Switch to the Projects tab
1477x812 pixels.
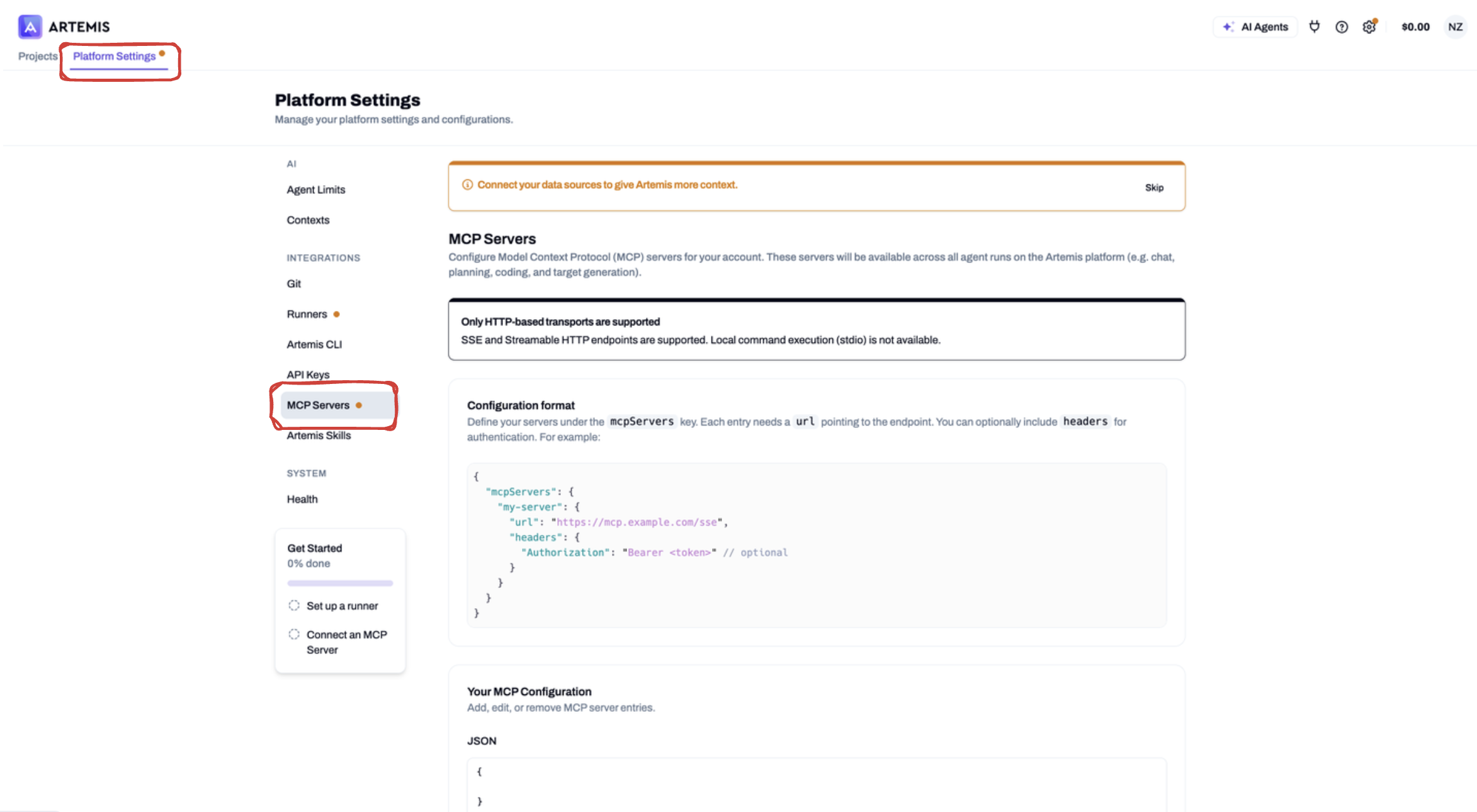(38, 56)
